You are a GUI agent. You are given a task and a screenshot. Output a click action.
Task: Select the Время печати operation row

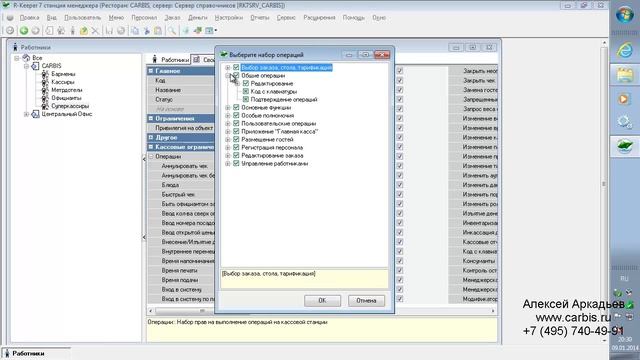(180, 270)
